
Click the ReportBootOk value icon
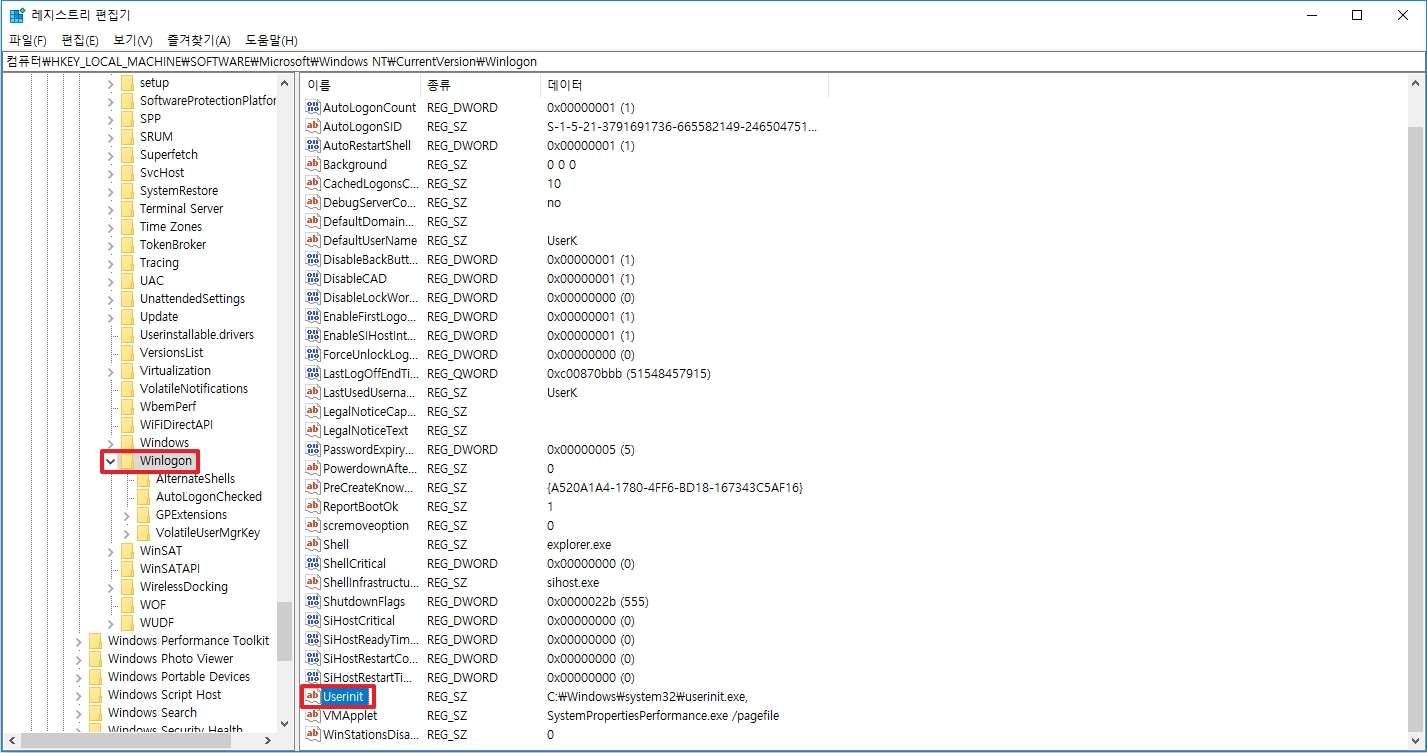point(313,506)
